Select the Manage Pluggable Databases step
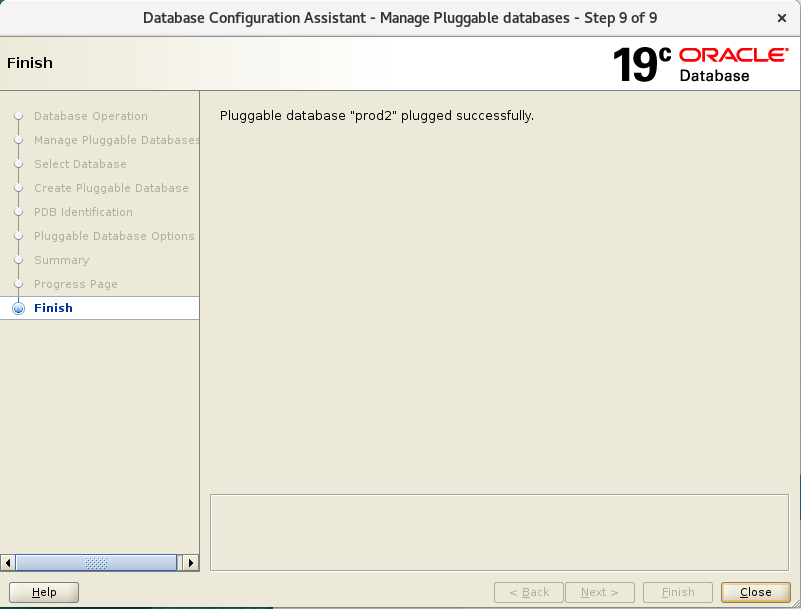This screenshot has width=801, height=609. click(x=116, y=140)
